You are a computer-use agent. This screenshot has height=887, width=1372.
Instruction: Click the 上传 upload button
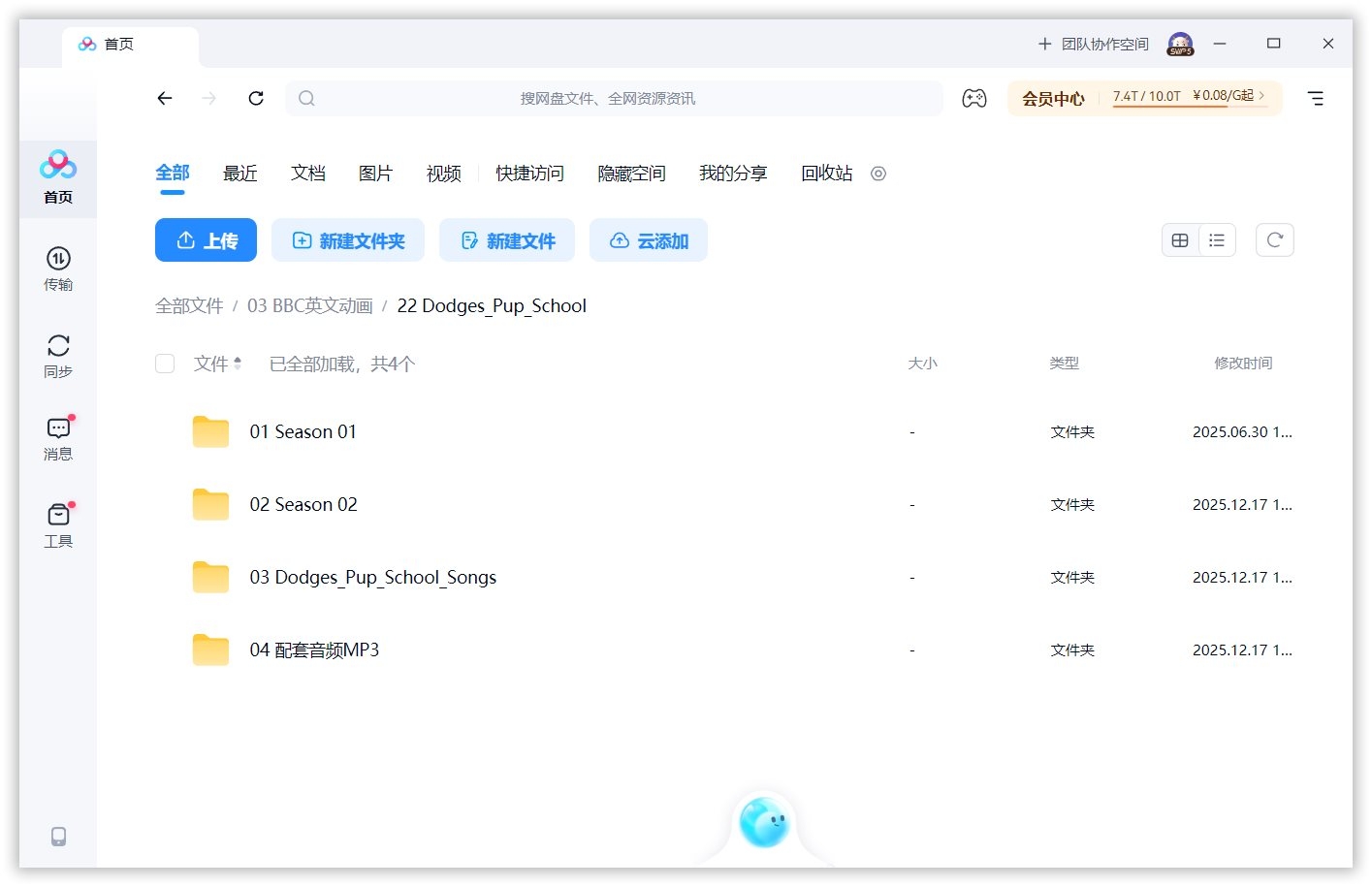(x=206, y=240)
